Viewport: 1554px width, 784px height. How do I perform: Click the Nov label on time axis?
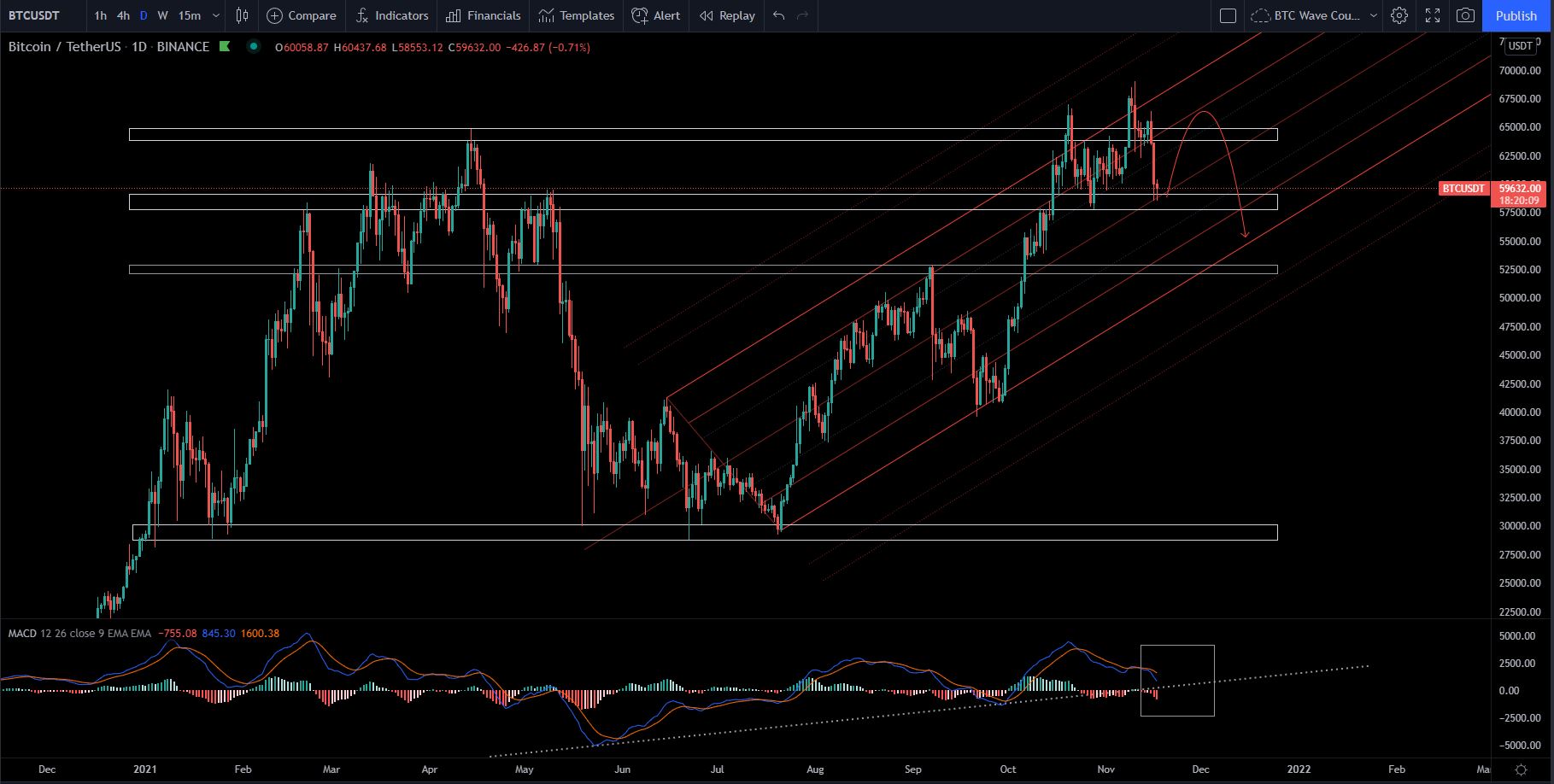[1106, 769]
